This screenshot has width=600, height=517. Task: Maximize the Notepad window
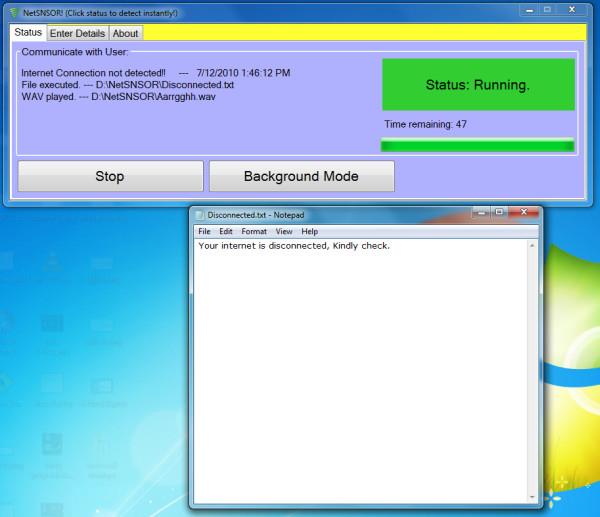coord(498,213)
